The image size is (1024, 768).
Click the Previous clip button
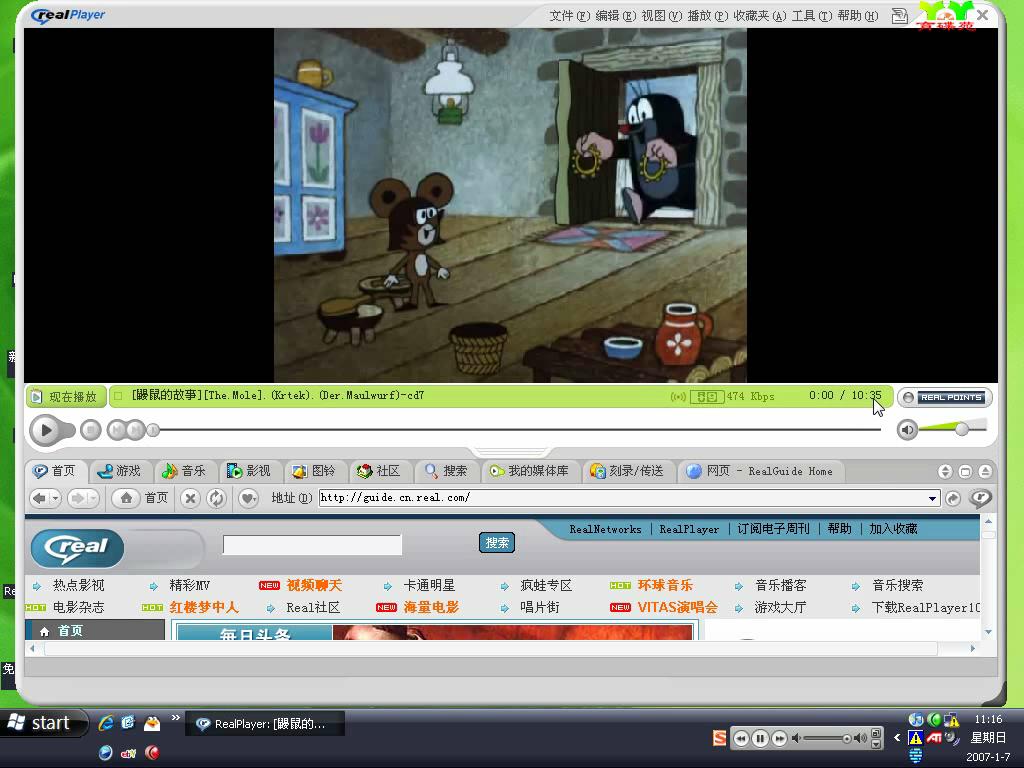tap(117, 430)
